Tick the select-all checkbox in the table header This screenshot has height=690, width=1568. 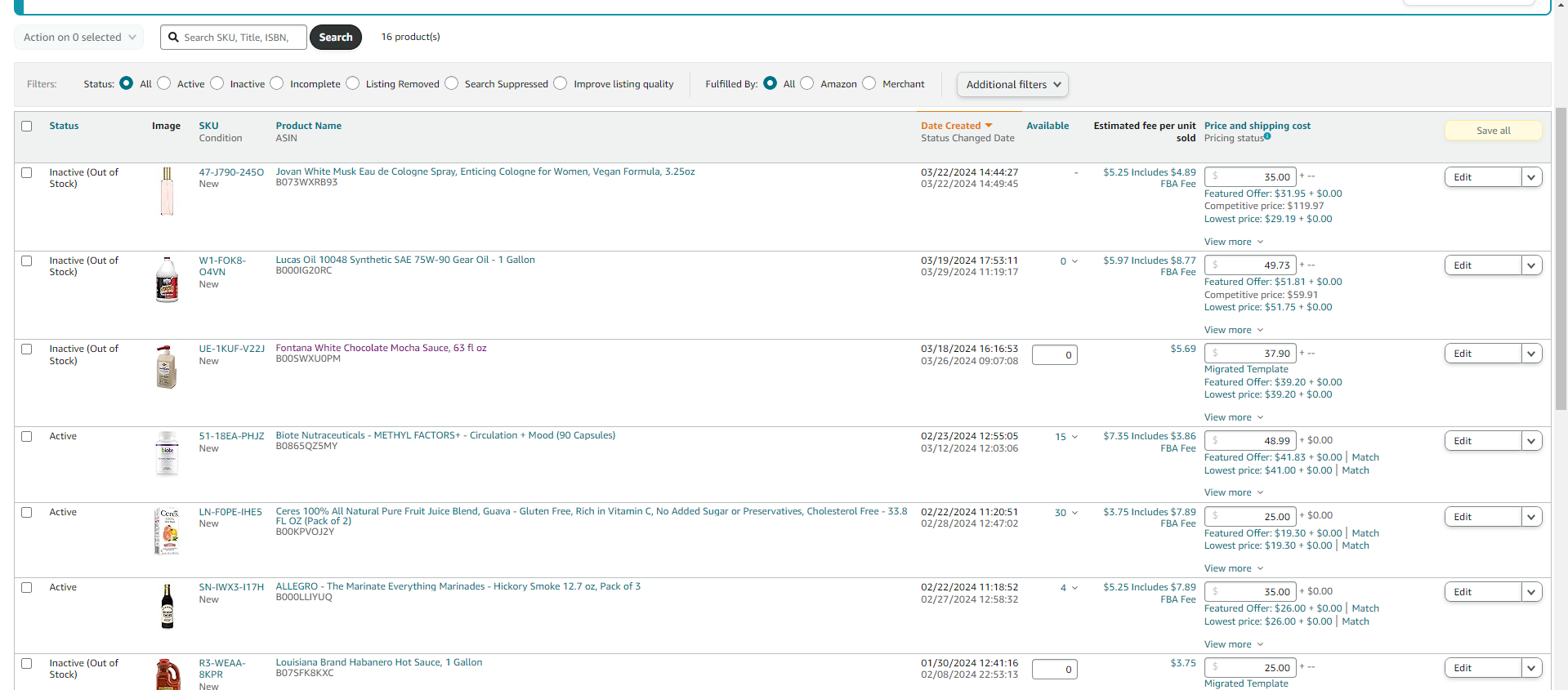[27, 127]
